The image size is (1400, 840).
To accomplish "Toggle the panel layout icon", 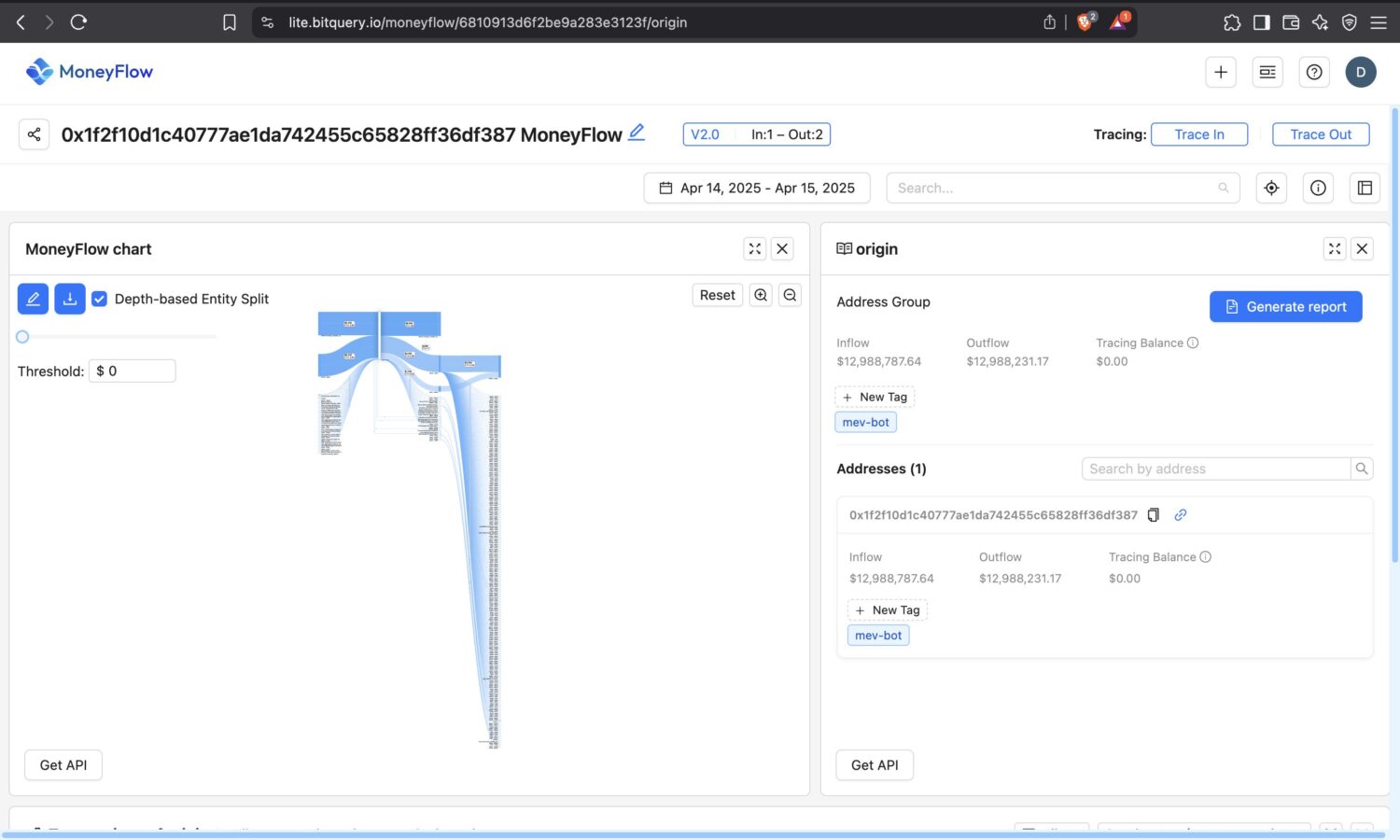I will click(1365, 188).
